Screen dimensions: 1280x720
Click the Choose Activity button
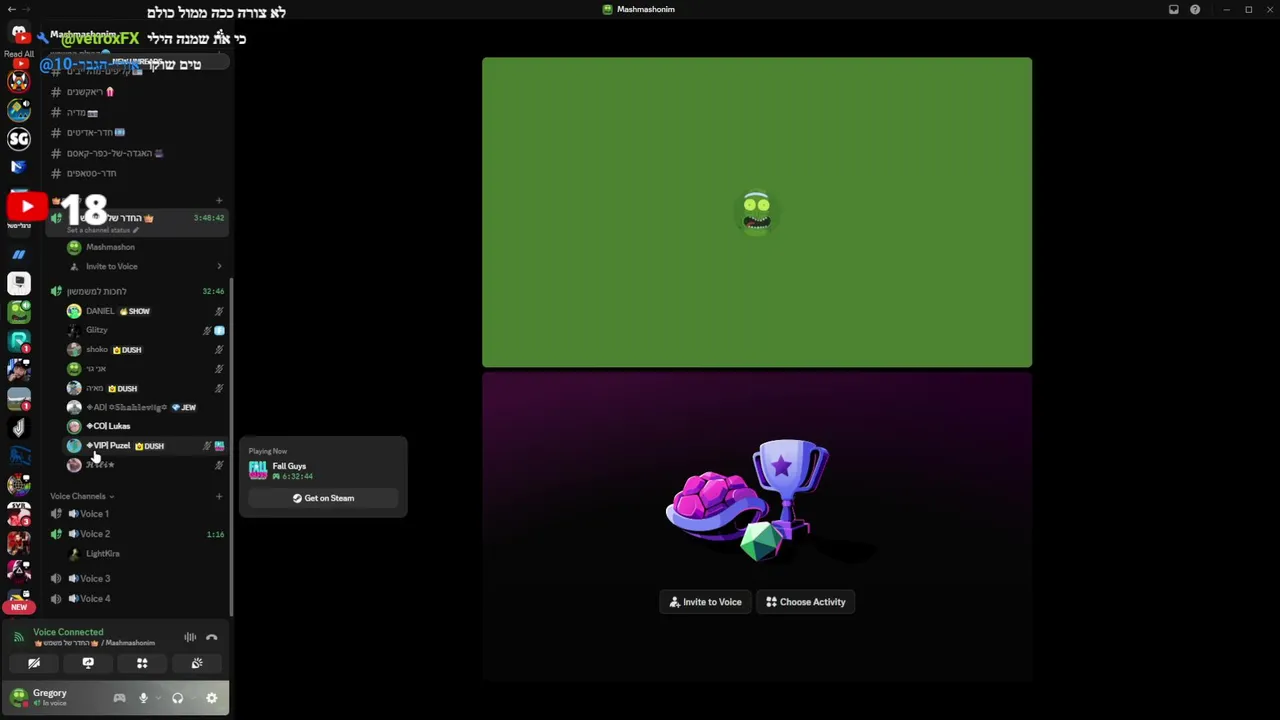pos(806,602)
